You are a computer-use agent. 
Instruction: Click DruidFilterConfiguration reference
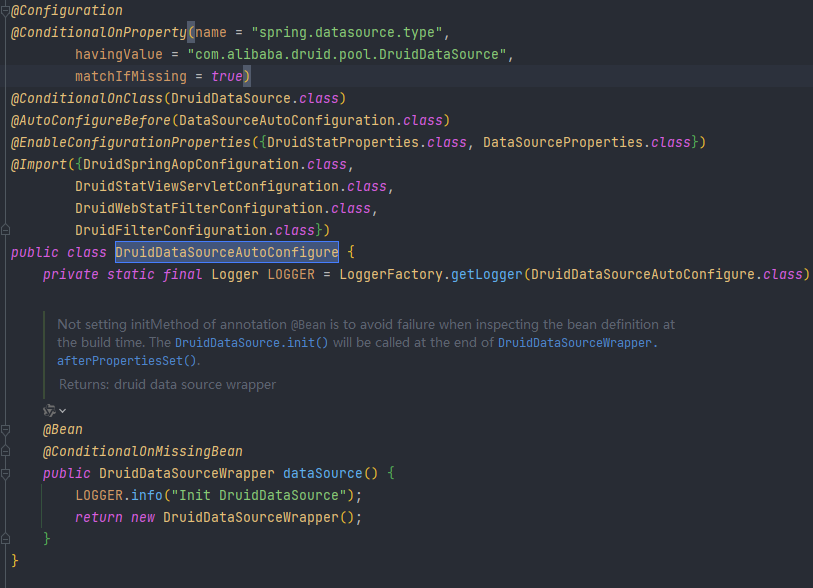171,230
